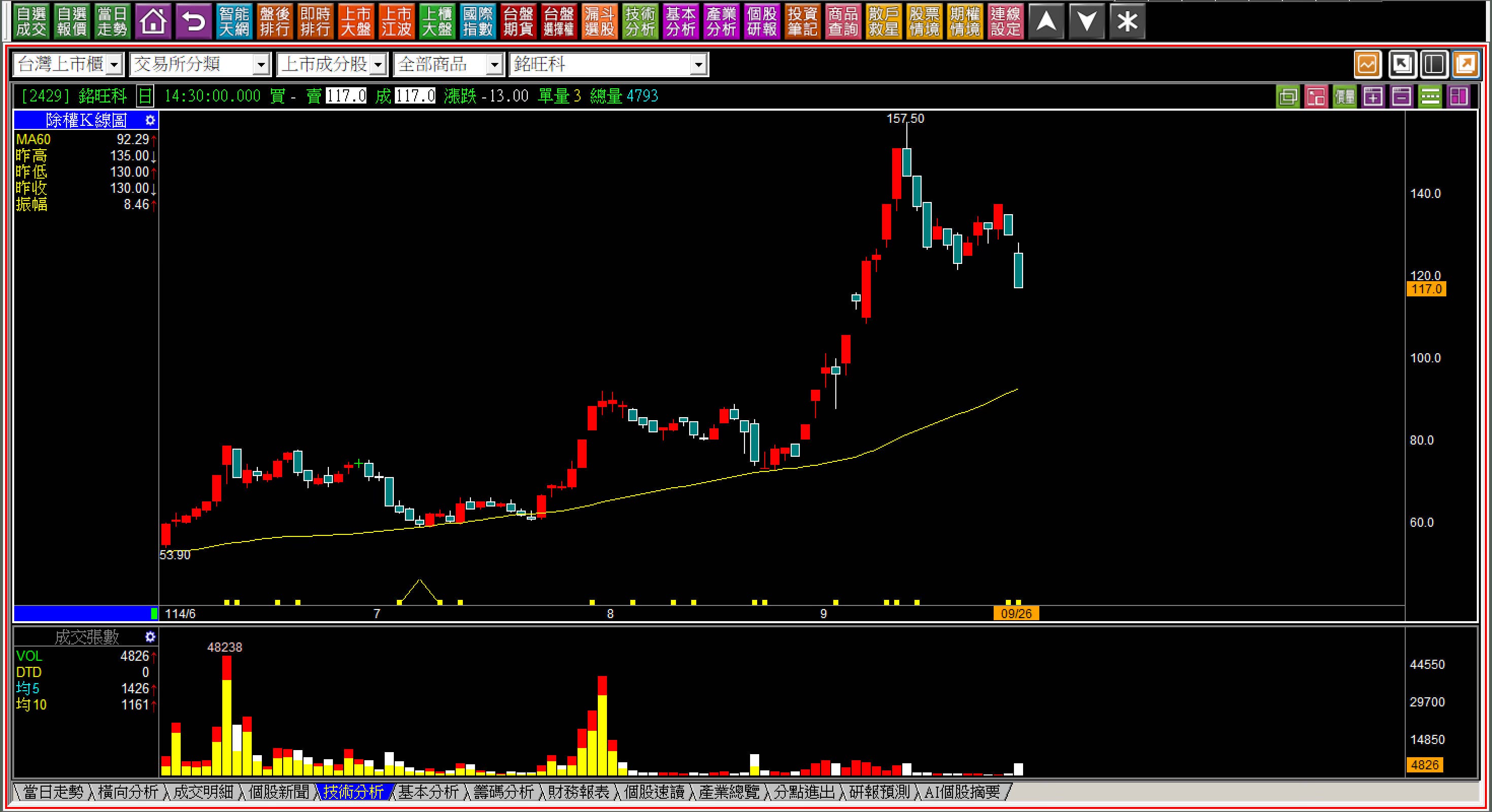The height and width of the screenshot is (812, 1492).
Task: Open 除權K線圖 settings gear
Action: pos(150,120)
